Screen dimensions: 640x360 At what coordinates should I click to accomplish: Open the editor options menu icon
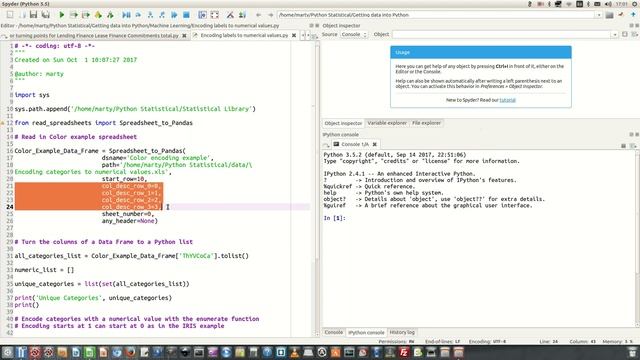click(x=314, y=36)
